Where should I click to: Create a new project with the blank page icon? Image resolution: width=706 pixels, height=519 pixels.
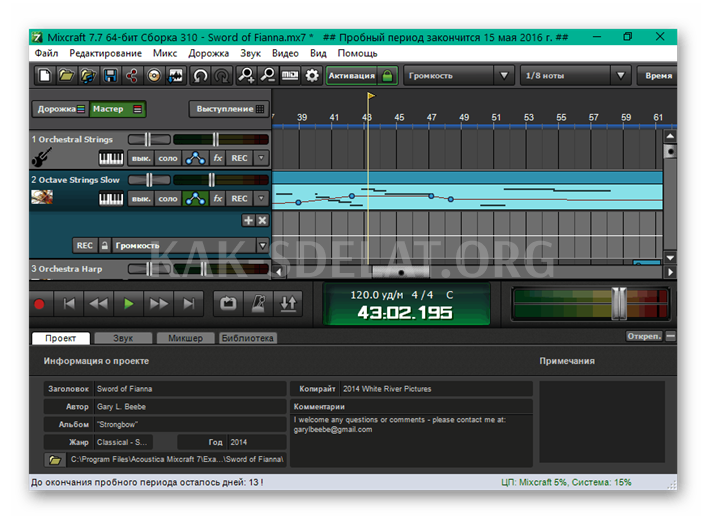click(x=45, y=76)
